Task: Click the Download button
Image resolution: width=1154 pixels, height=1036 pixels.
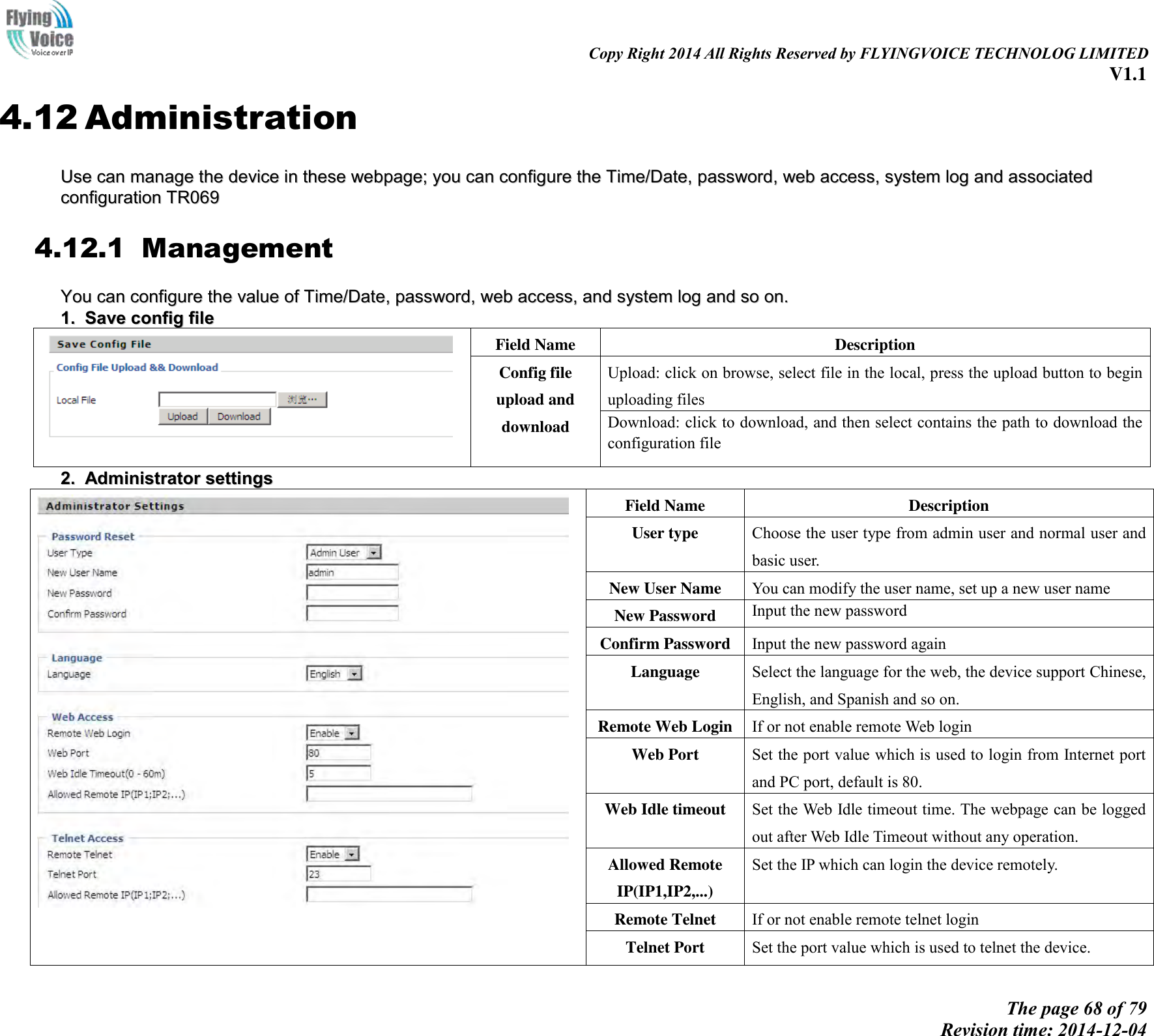Action: coord(238,416)
